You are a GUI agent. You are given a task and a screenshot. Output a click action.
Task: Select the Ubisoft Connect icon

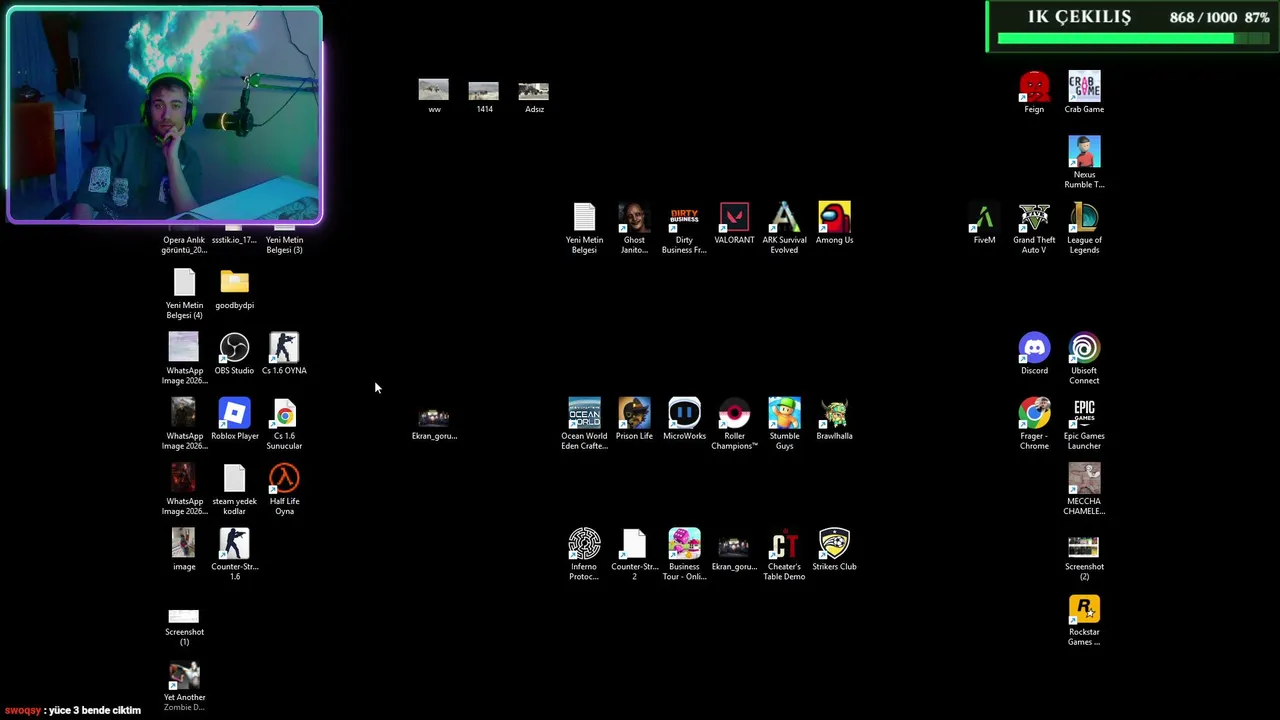(x=1084, y=349)
